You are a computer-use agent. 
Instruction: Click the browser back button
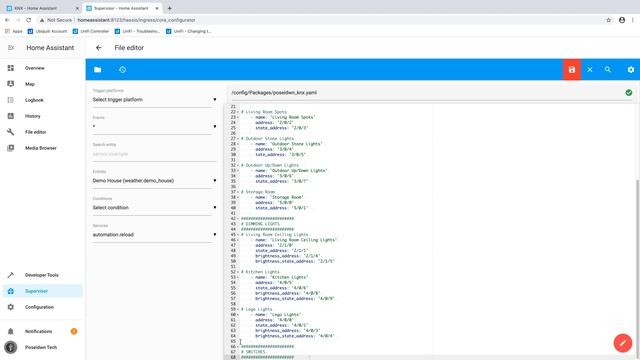(7, 20)
